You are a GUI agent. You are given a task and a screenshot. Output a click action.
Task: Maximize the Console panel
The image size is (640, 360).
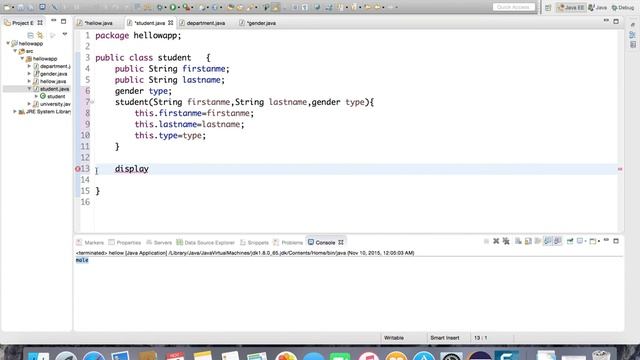[x=616, y=241]
